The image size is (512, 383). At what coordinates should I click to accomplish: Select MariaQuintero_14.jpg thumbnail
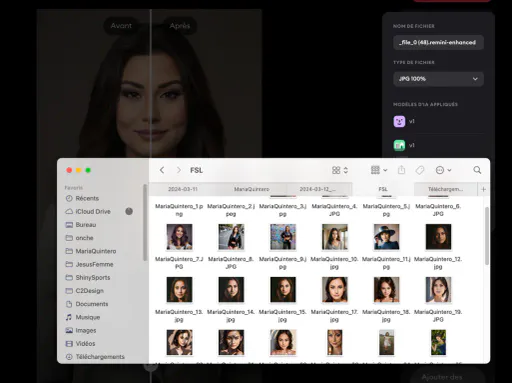[x=231, y=290]
